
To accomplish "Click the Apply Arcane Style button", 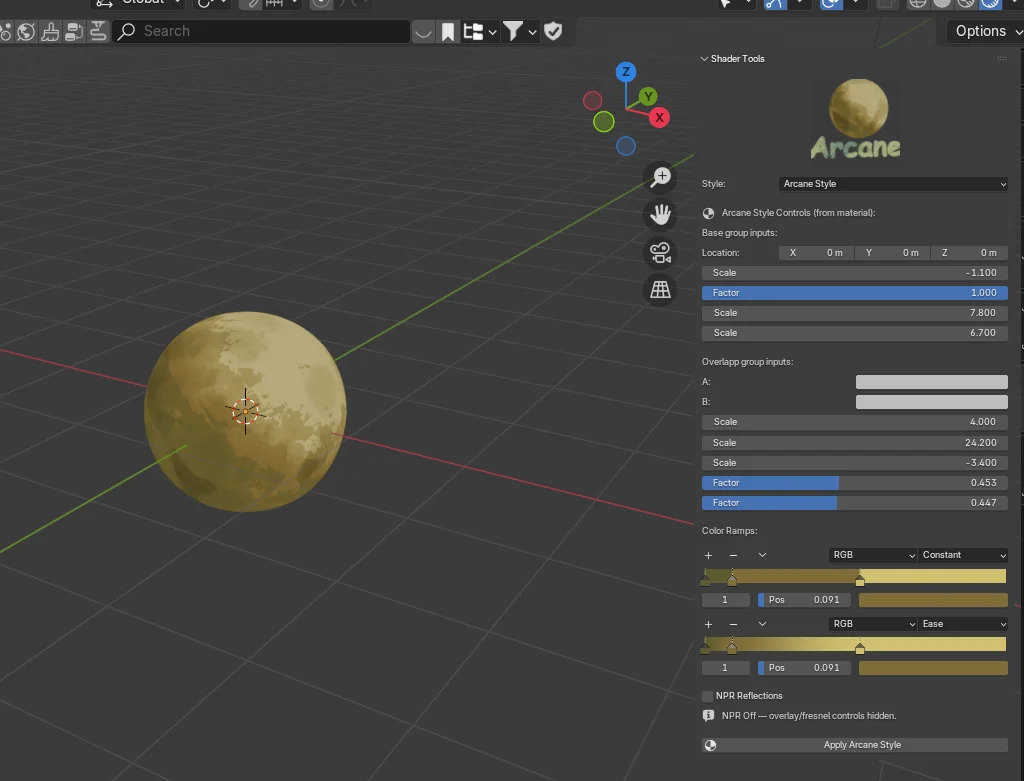I will 854,744.
